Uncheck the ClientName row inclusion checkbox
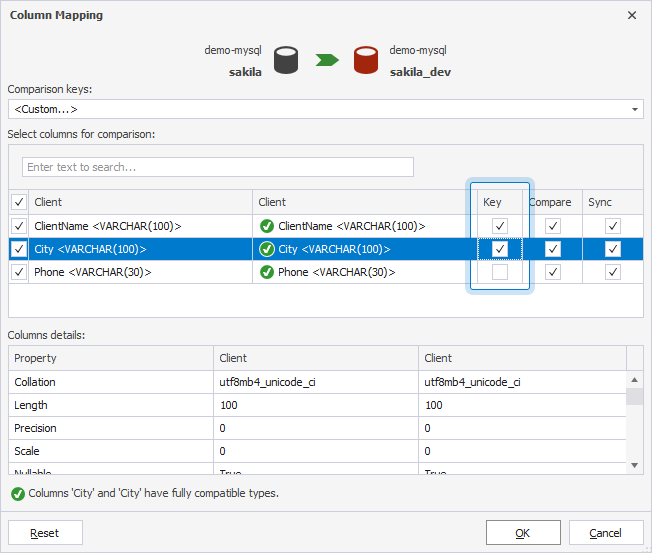Screen dimensions: 652x553 (x=19, y=226)
